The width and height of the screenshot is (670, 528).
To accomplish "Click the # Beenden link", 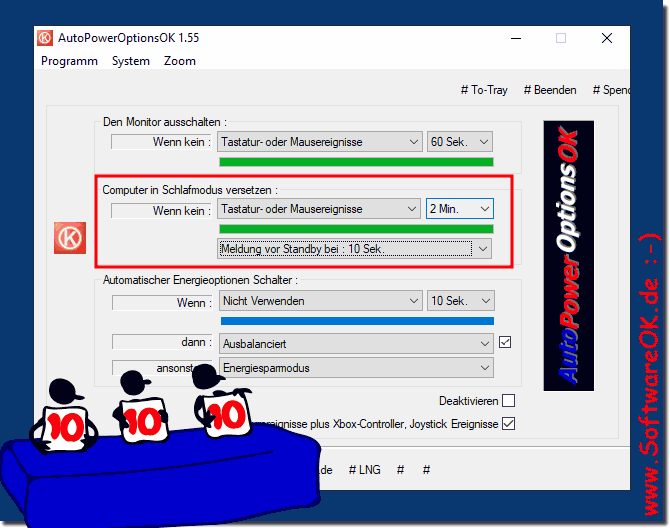I will click(550, 90).
